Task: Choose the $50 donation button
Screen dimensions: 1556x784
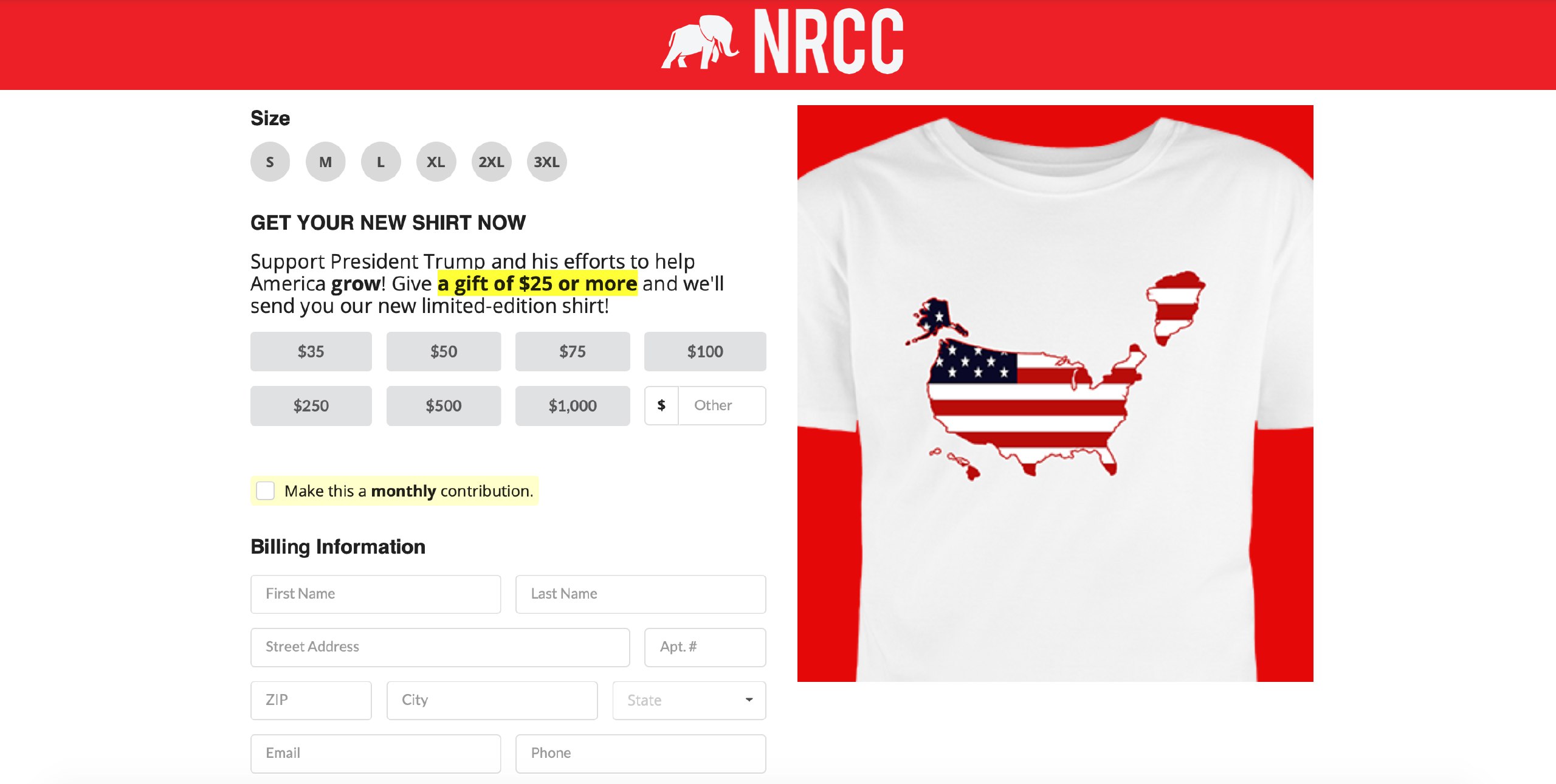Action: coord(444,351)
